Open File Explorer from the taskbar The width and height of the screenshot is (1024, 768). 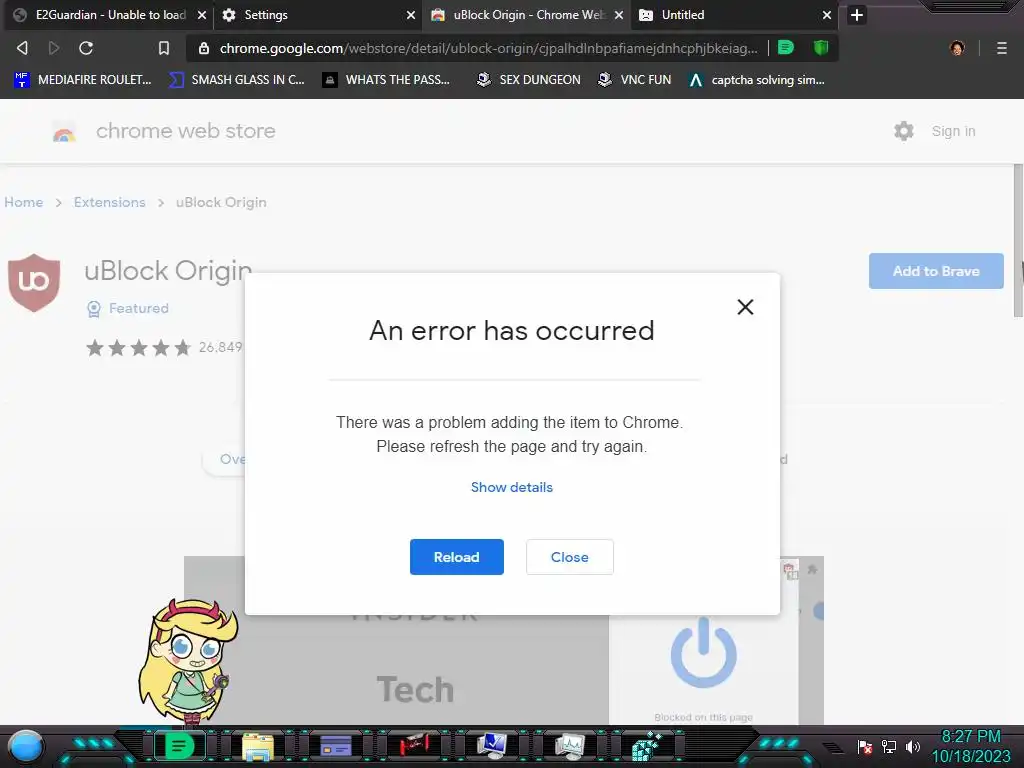(258, 746)
